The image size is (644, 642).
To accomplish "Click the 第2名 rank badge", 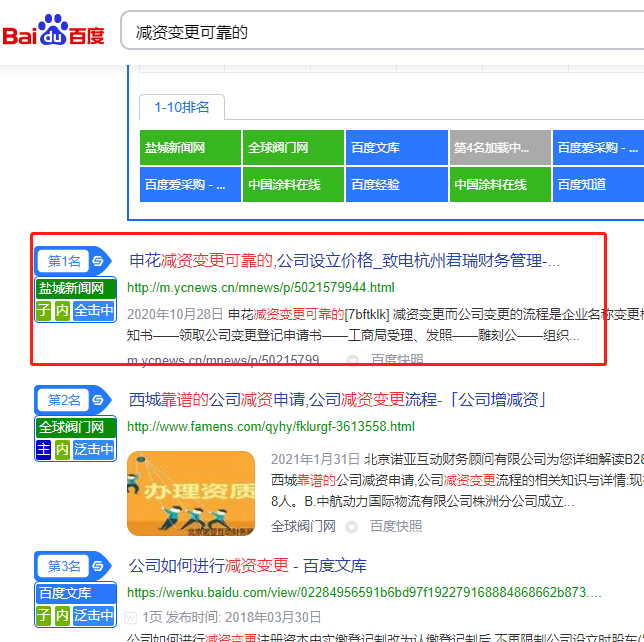I will click(x=64, y=400).
